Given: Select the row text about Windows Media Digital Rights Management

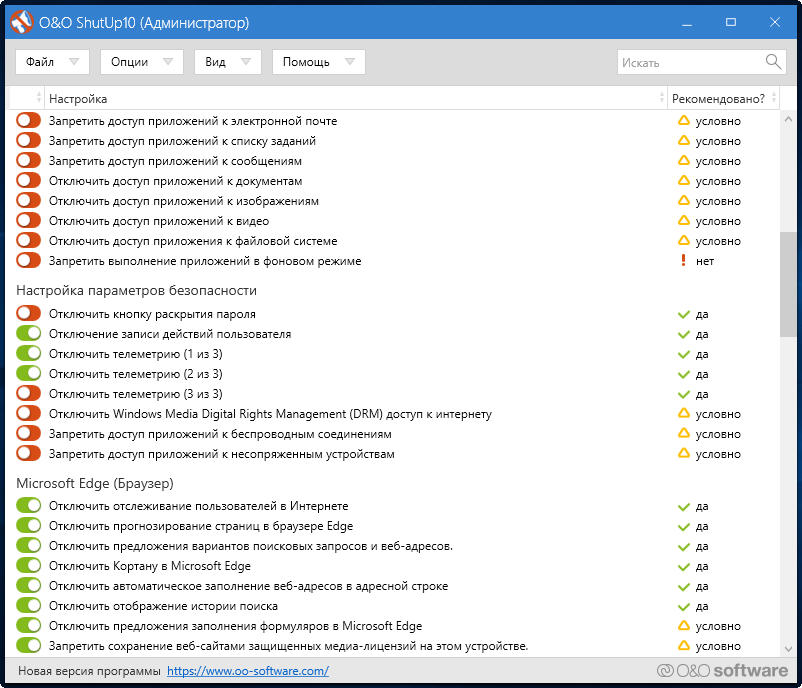Looking at the screenshot, I should coord(270,414).
